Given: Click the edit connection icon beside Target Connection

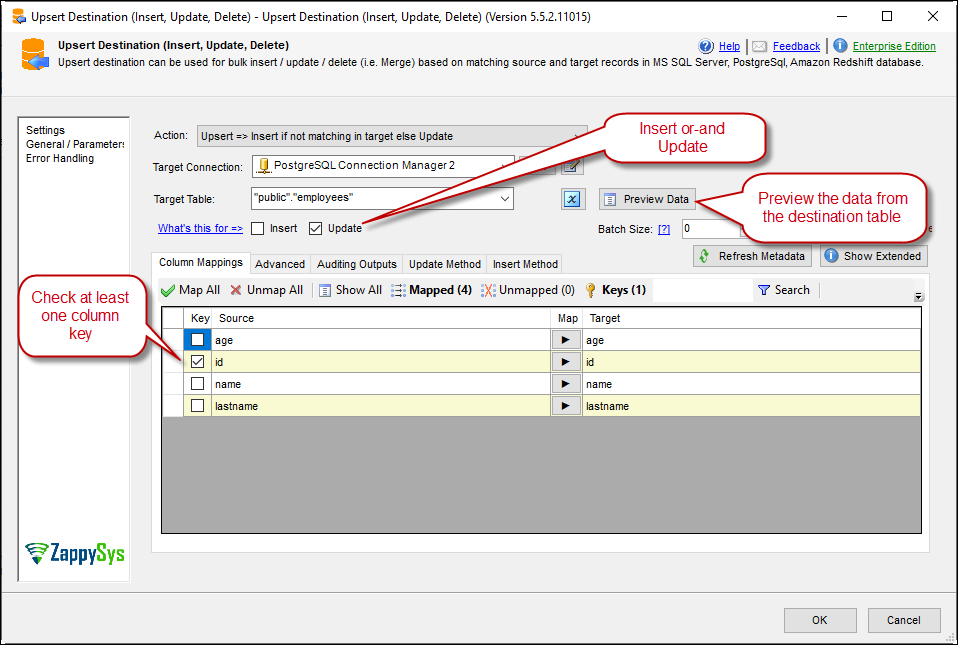Looking at the screenshot, I should 571,166.
